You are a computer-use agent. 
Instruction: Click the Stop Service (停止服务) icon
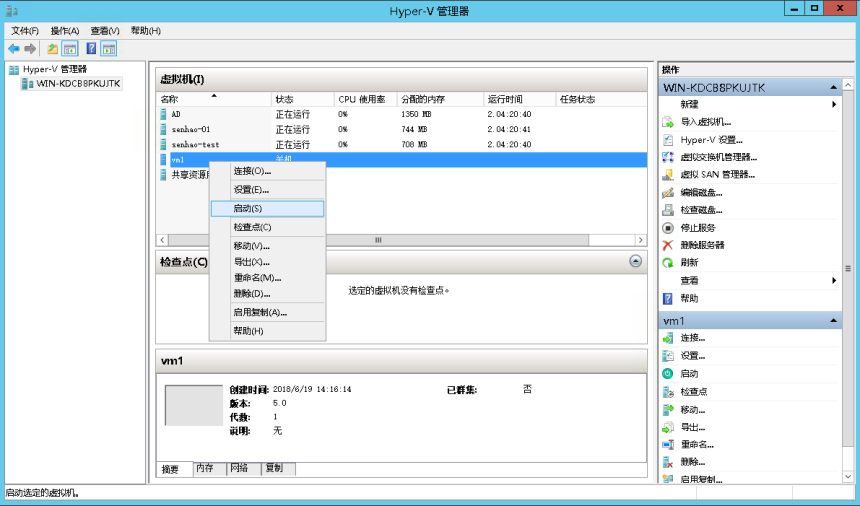(x=668, y=228)
